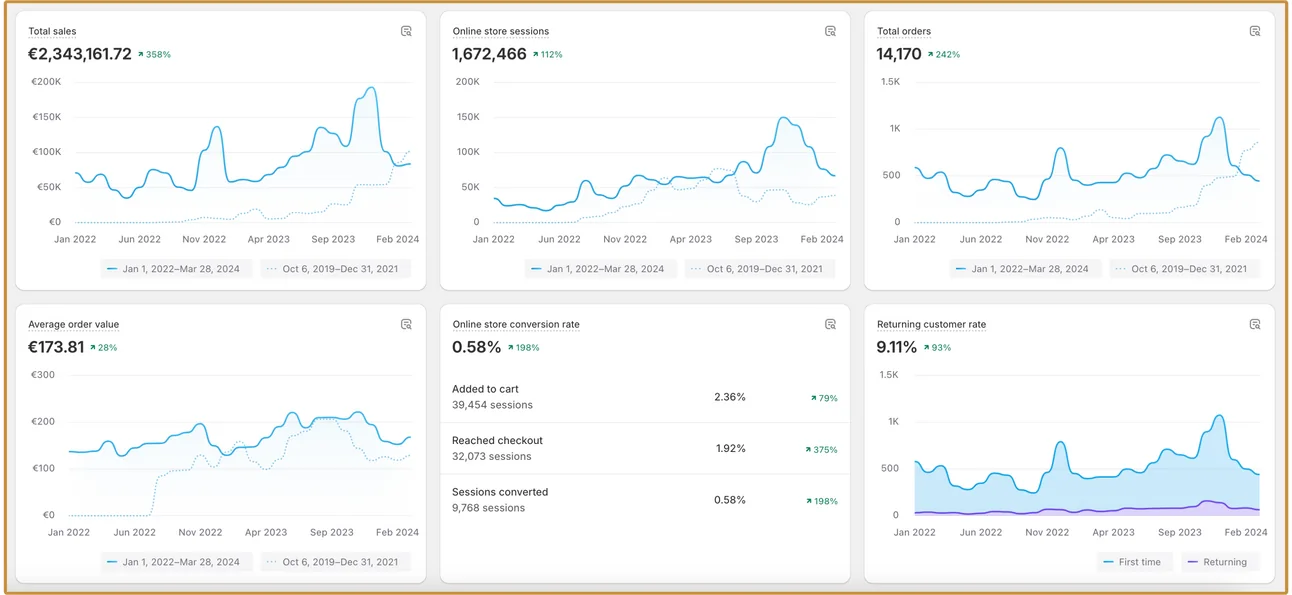Toggle the First time legend series
The image size is (1292, 595).
click(x=1133, y=562)
